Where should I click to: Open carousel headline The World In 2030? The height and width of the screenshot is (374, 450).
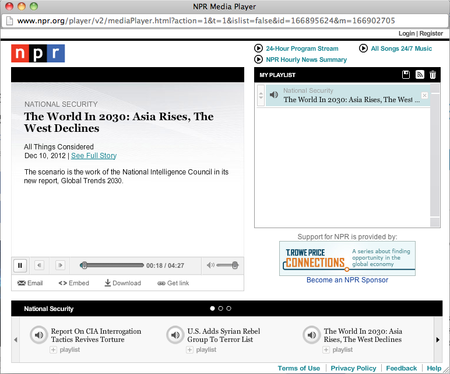point(363,335)
